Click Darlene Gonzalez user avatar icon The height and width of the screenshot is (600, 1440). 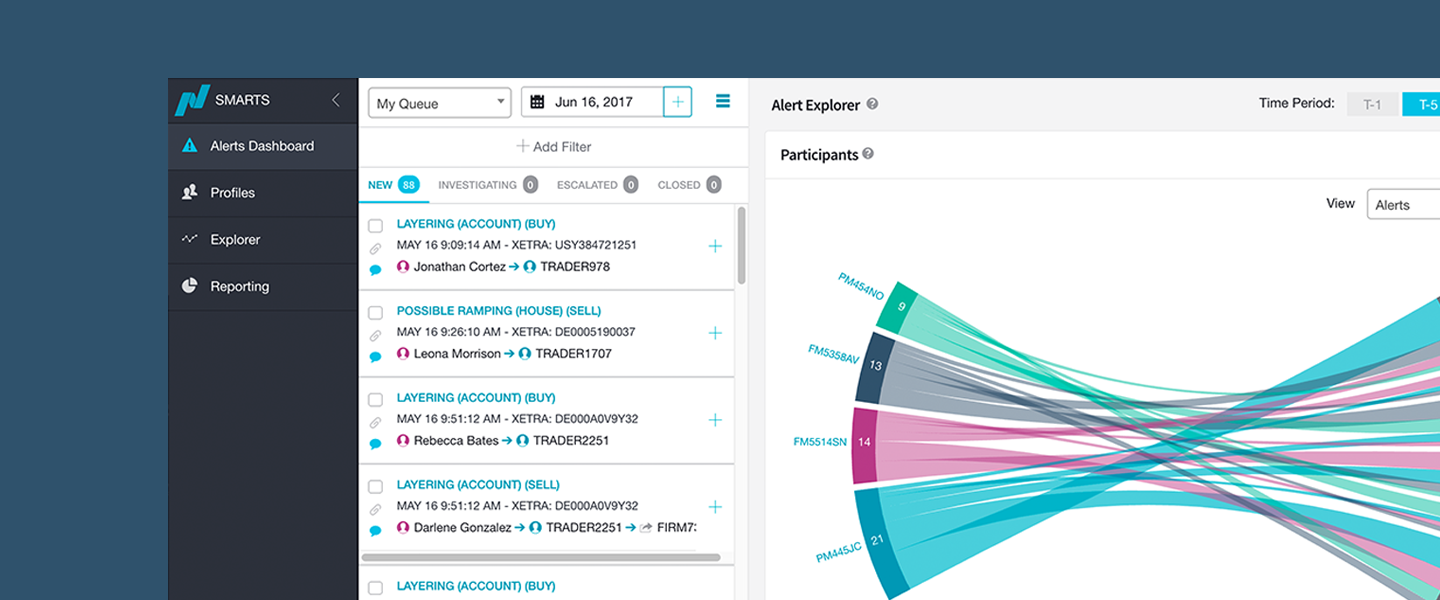tap(403, 528)
